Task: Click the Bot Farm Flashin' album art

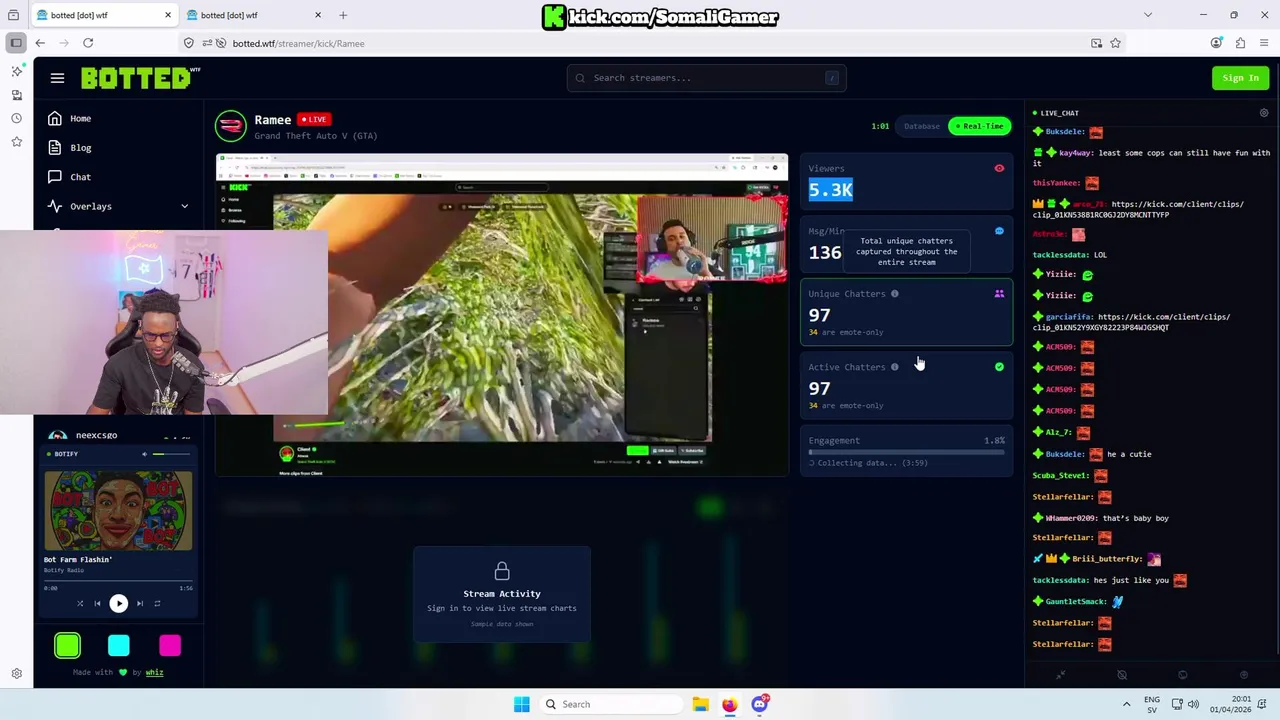Action: [x=118, y=509]
